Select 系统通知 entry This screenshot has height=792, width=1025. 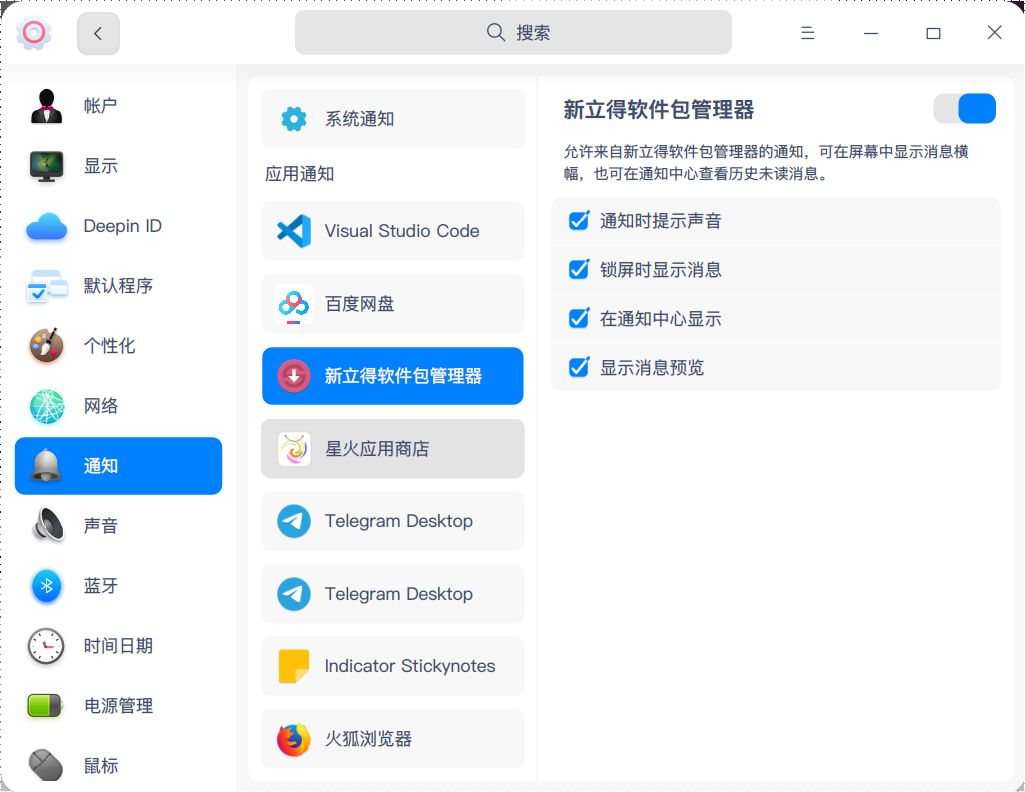393,119
